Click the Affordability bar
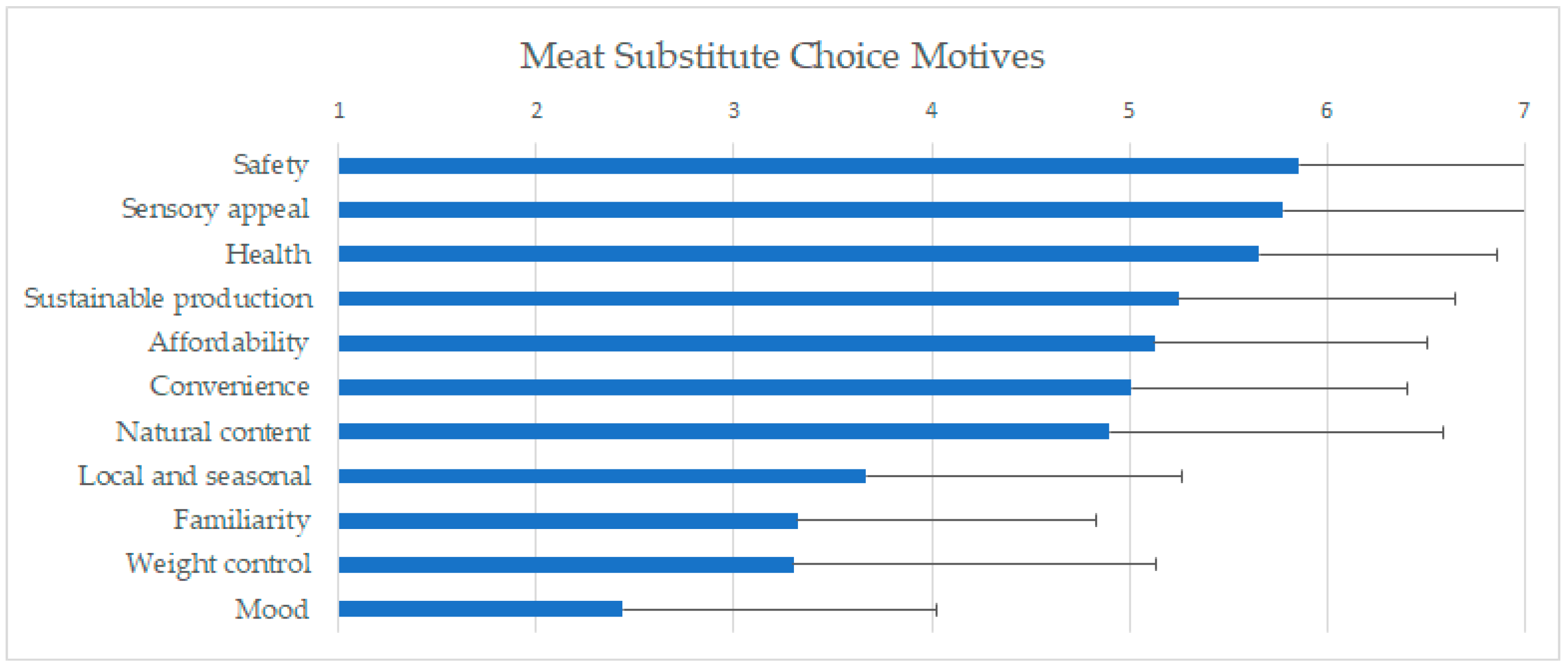Screen dimensions: 1568x668 pyautogui.click(x=746, y=344)
